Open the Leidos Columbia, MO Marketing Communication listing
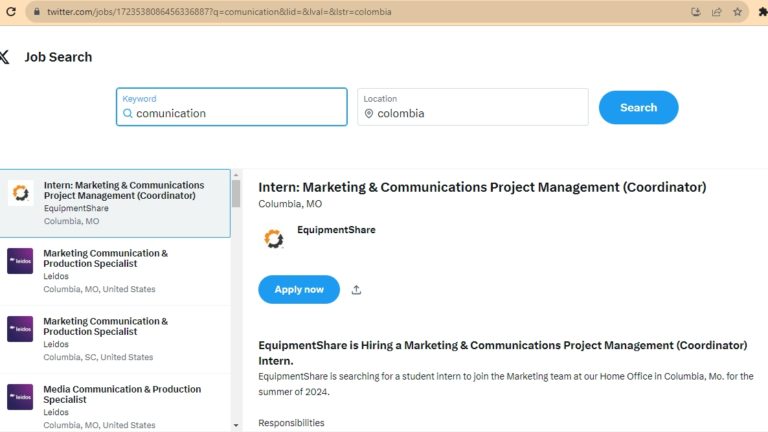Image resolution: width=768 pixels, height=432 pixels. pyautogui.click(x=115, y=271)
